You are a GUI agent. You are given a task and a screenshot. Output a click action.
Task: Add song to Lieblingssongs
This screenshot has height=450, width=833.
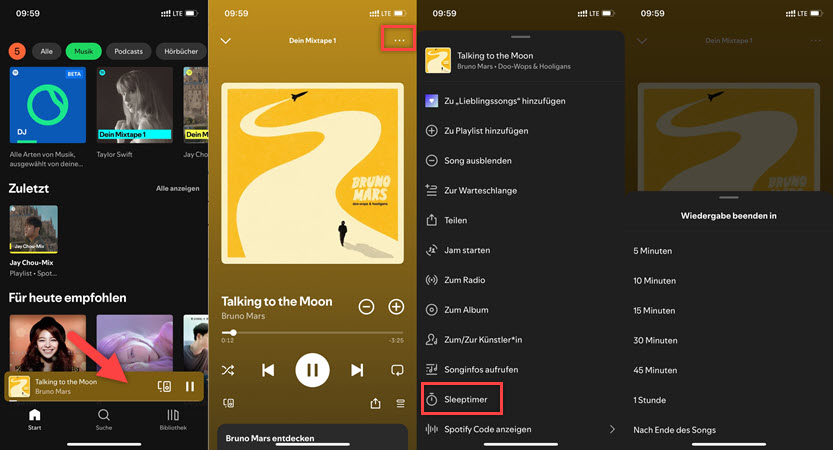click(505, 101)
